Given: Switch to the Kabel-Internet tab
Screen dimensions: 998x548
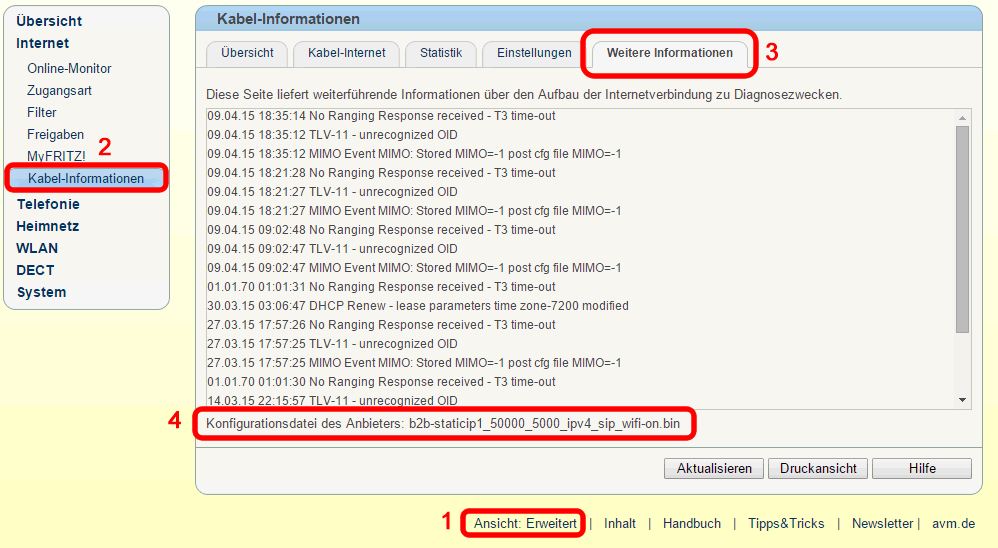Looking at the screenshot, I should click(x=346, y=53).
